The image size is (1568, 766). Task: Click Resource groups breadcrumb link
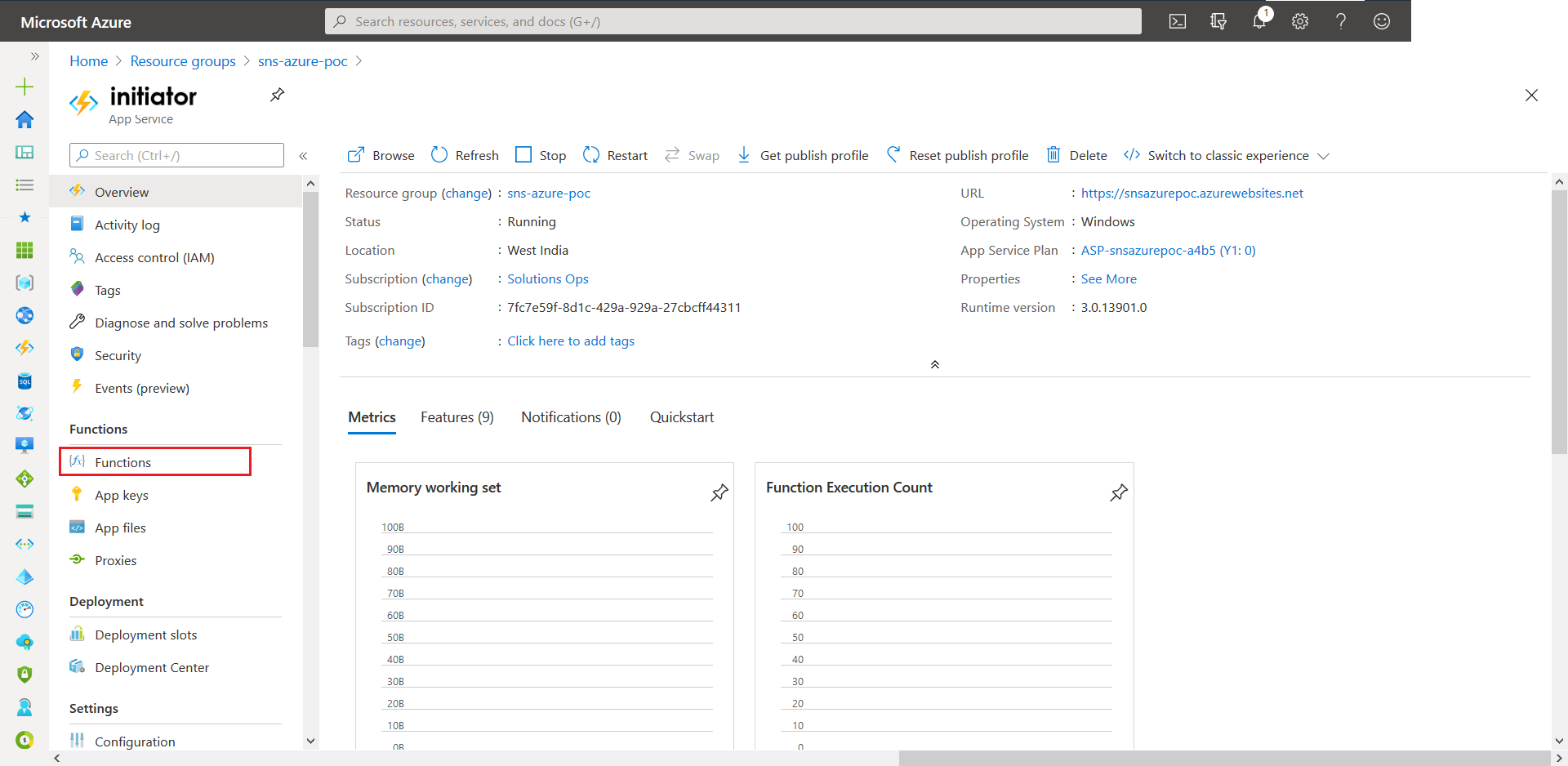tap(183, 61)
